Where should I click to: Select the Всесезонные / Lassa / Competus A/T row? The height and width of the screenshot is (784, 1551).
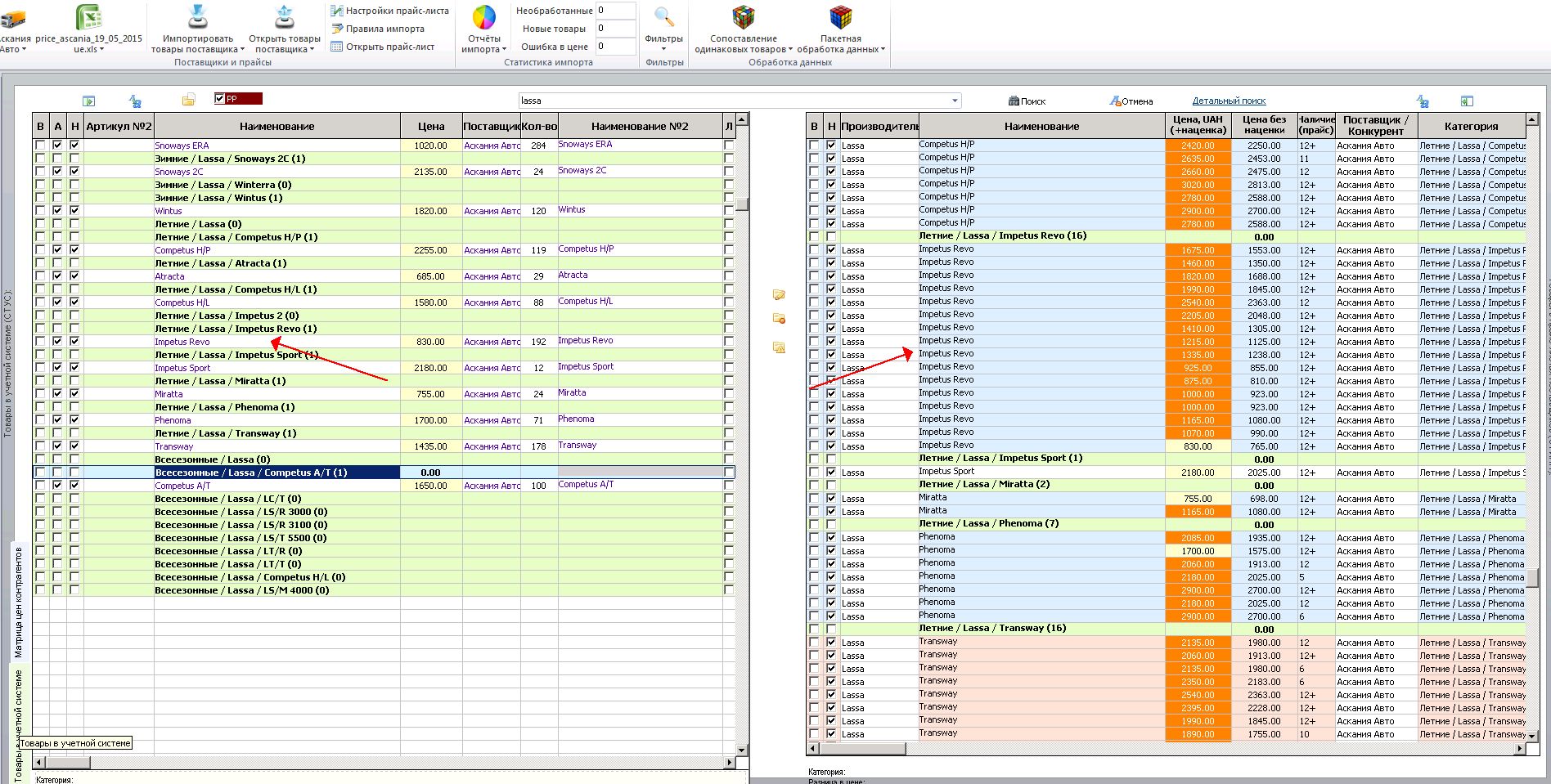pos(384,473)
